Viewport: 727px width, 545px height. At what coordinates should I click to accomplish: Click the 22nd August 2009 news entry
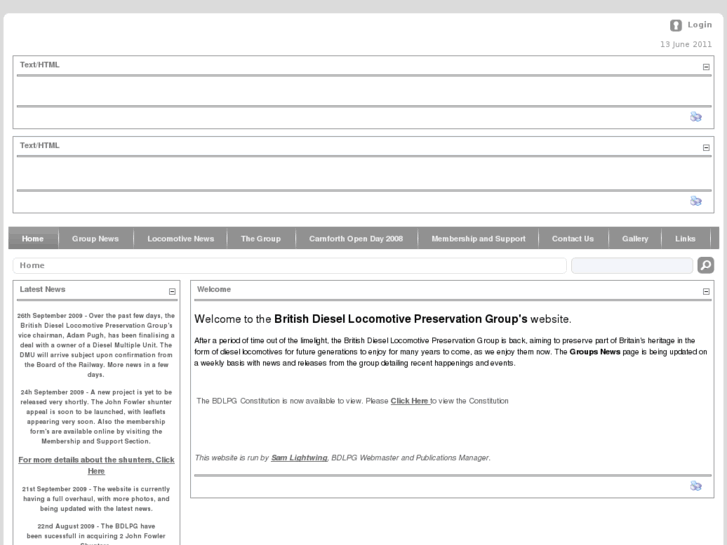point(96,534)
